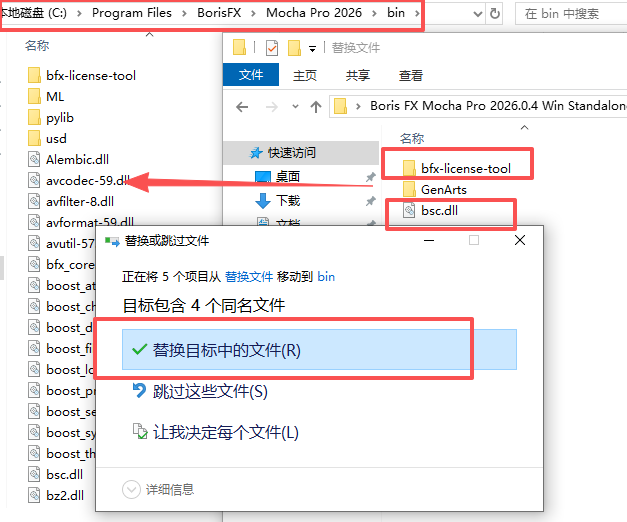
Task: Open the 共享 ribbon tab
Action: click(357, 75)
